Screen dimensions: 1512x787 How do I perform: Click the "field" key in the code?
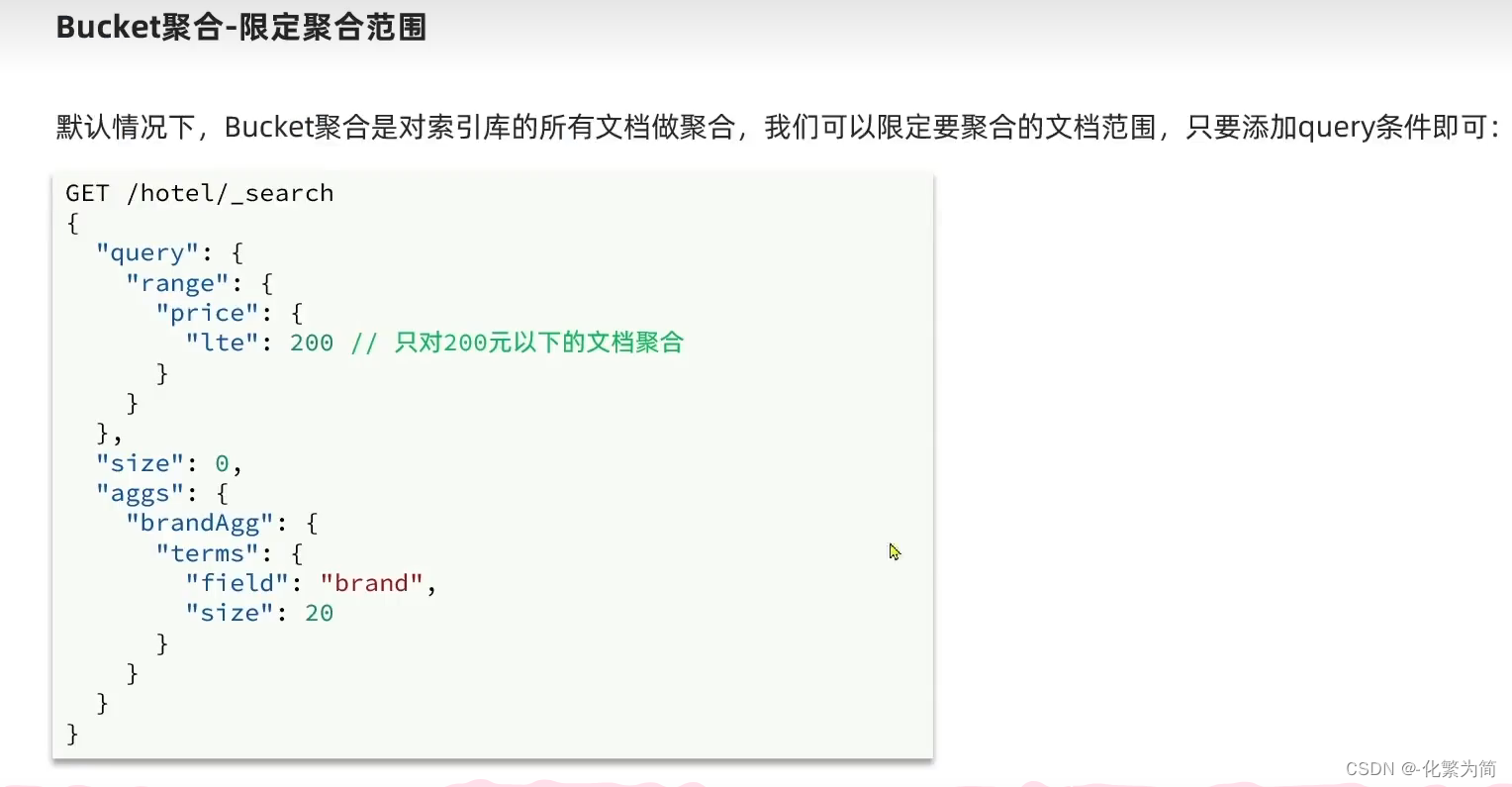[237, 583]
